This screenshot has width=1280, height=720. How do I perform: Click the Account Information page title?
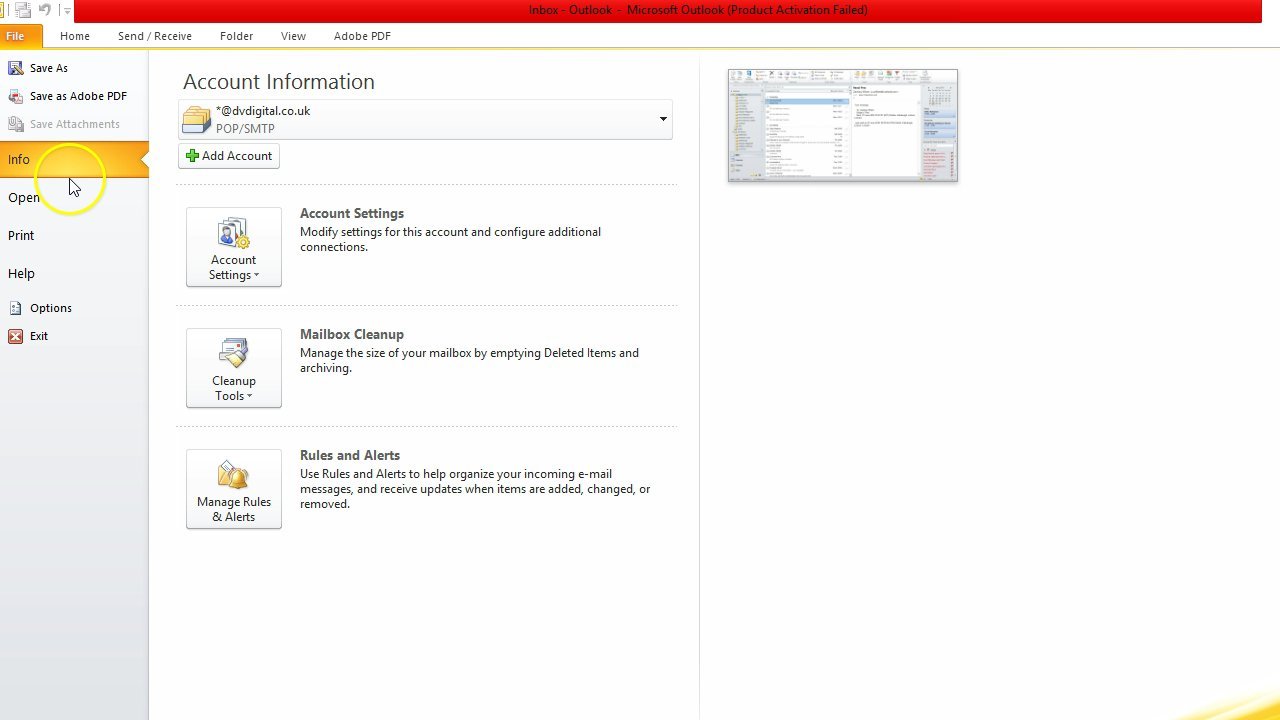(x=279, y=82)
